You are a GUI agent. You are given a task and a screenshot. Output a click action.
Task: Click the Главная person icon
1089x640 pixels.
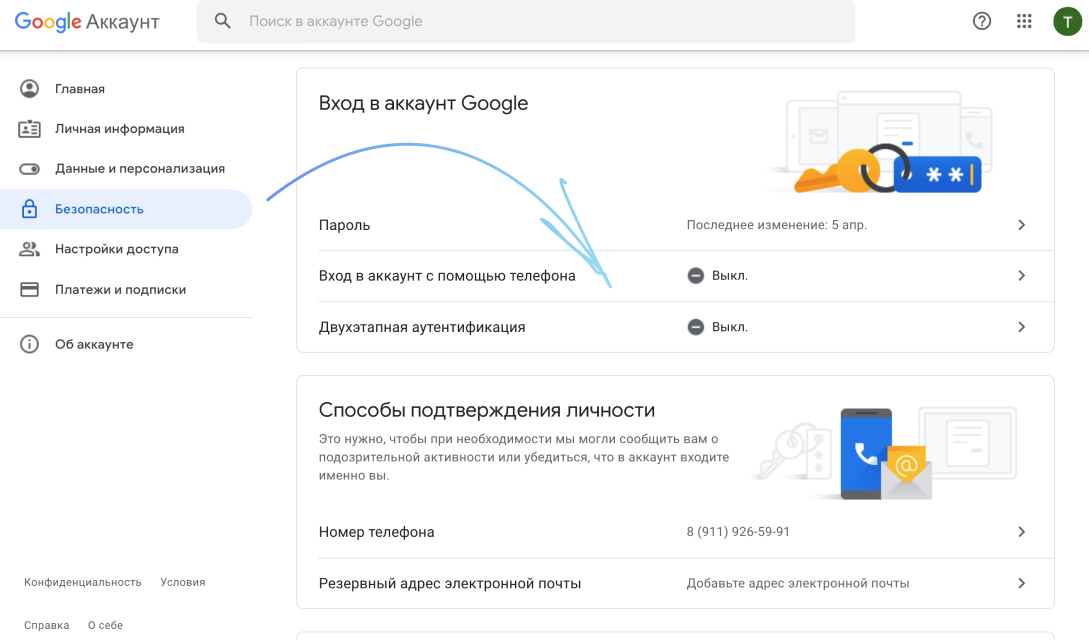[29, 89]
